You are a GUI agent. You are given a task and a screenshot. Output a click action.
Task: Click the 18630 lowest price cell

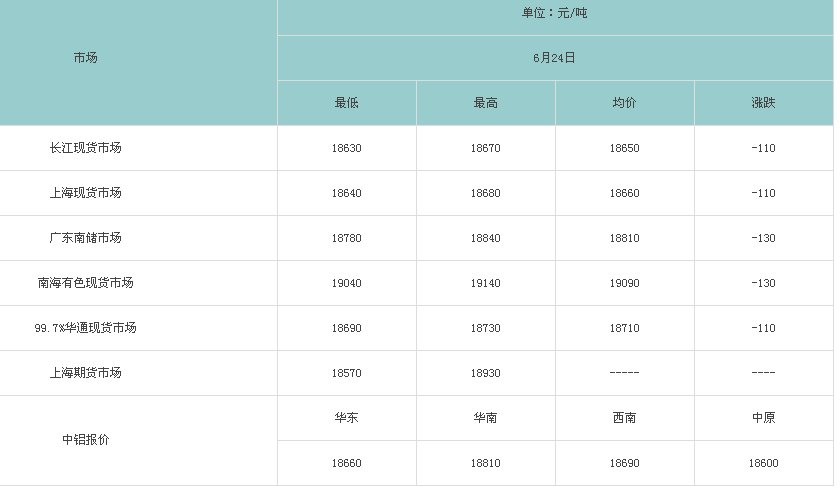[347, 148]
